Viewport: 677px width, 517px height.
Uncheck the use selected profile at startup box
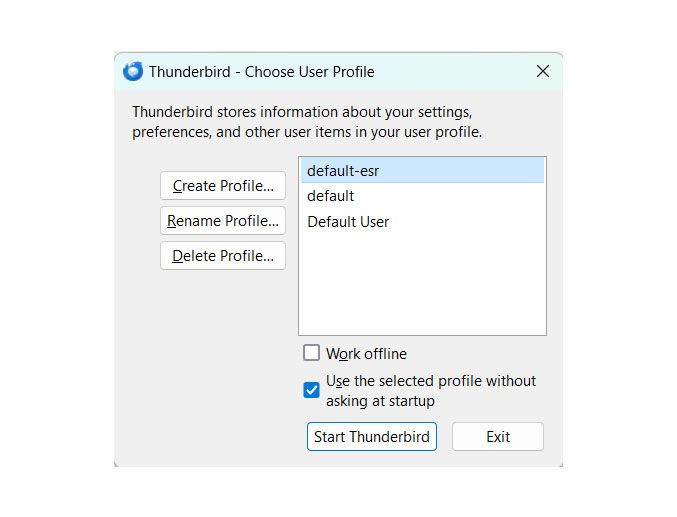[x=312, y=390]
